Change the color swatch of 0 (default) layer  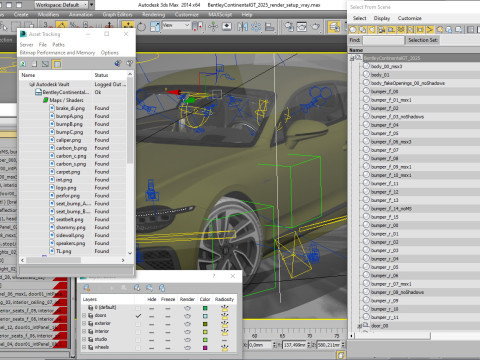[205, 308]
